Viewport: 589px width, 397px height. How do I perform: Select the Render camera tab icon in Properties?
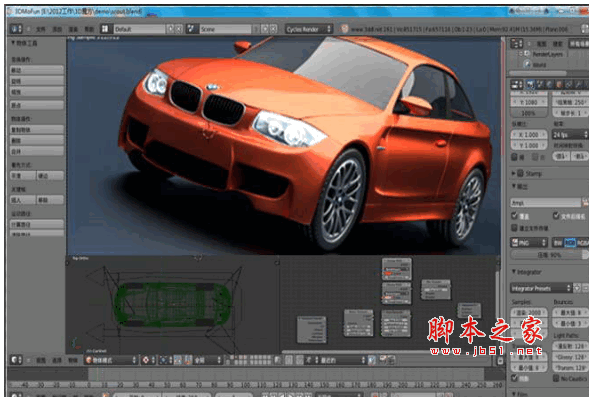pos(530,85)
